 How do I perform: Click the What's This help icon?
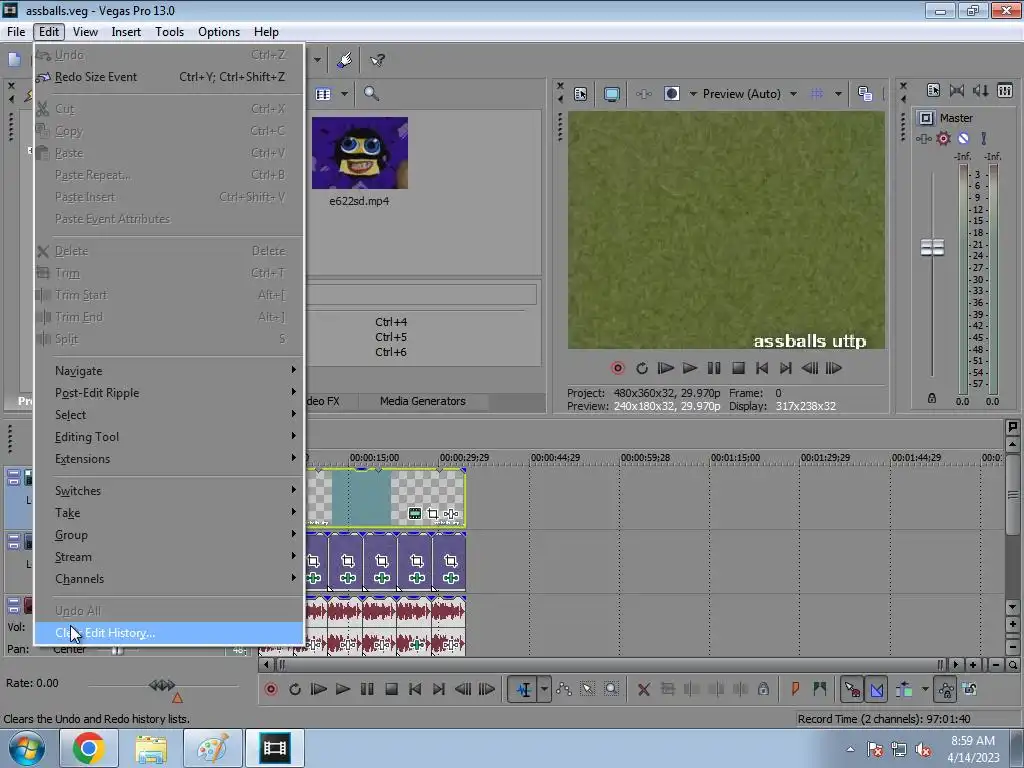pyautogui.click(x=377, y=61)
